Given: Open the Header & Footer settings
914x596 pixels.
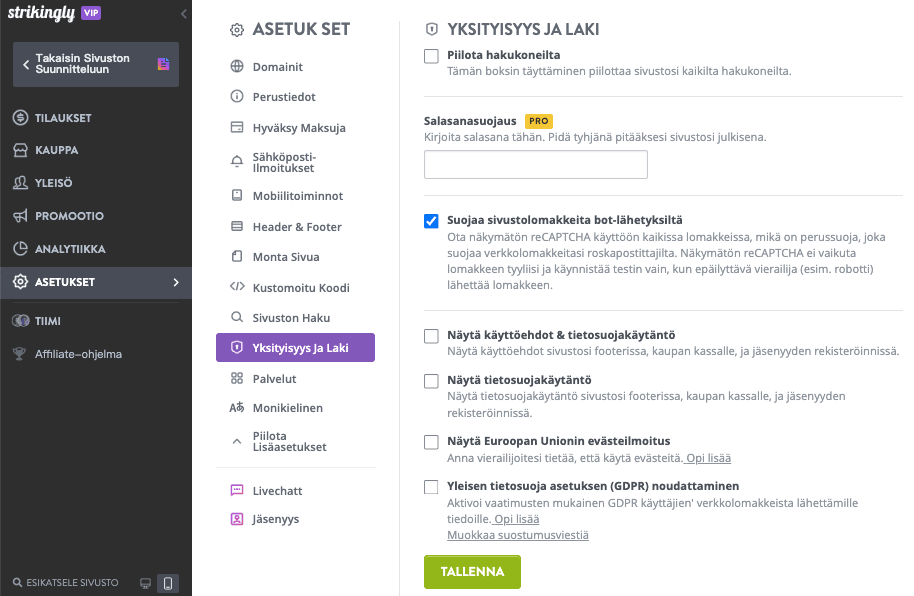Looking at the screenshot, I should click(296, 227).
